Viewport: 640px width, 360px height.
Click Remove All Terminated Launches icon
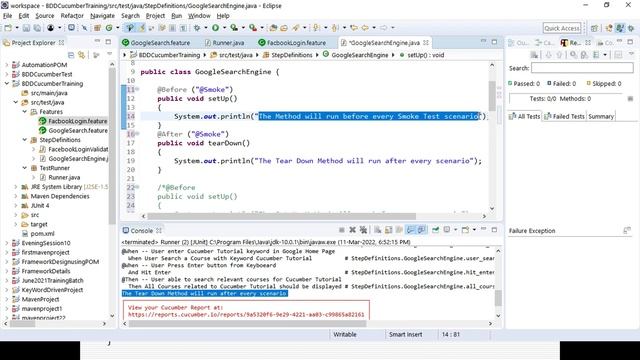(363, 230)
